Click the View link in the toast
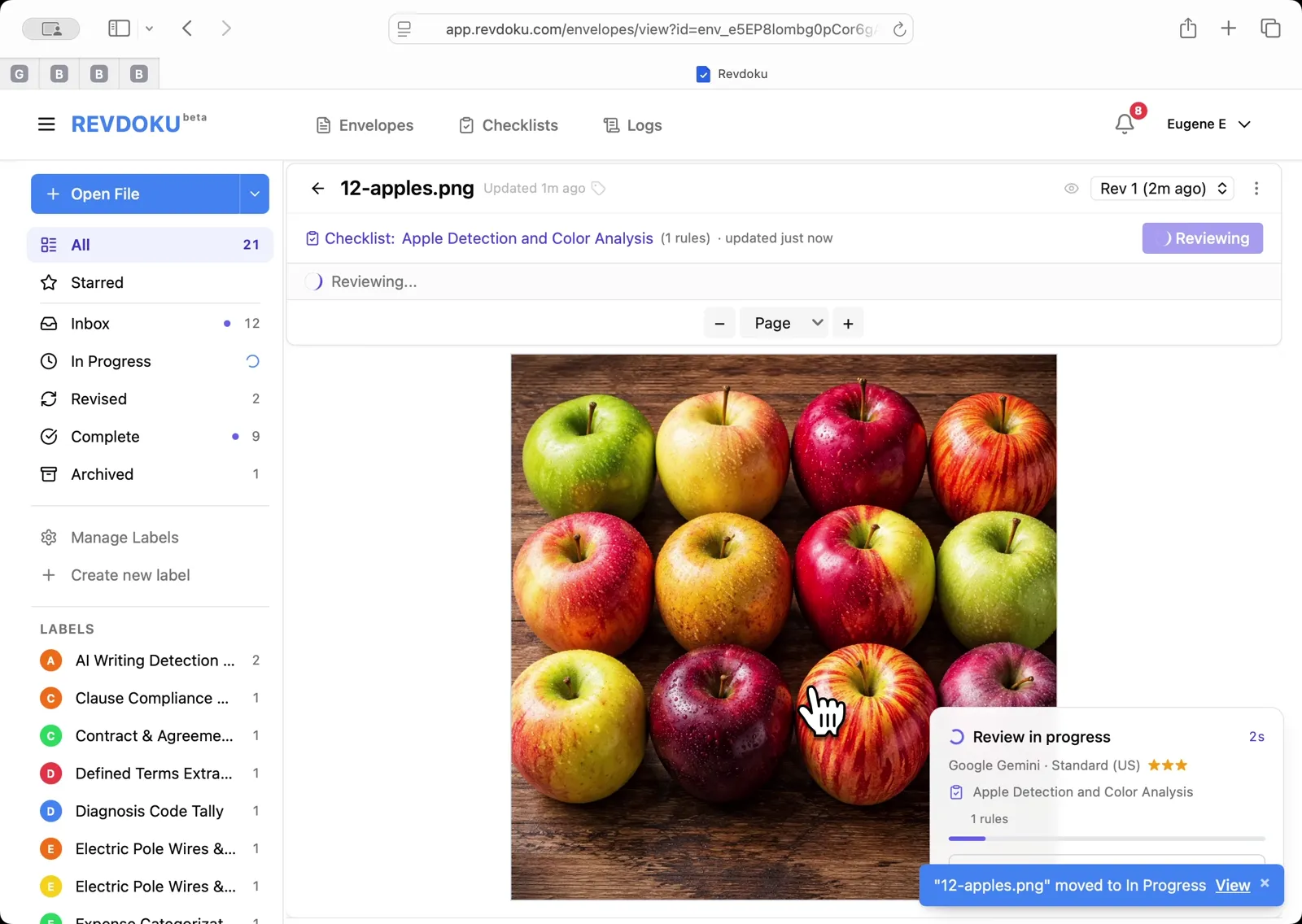Screen dimensions: 1302x924 (x=1232, y=886)
